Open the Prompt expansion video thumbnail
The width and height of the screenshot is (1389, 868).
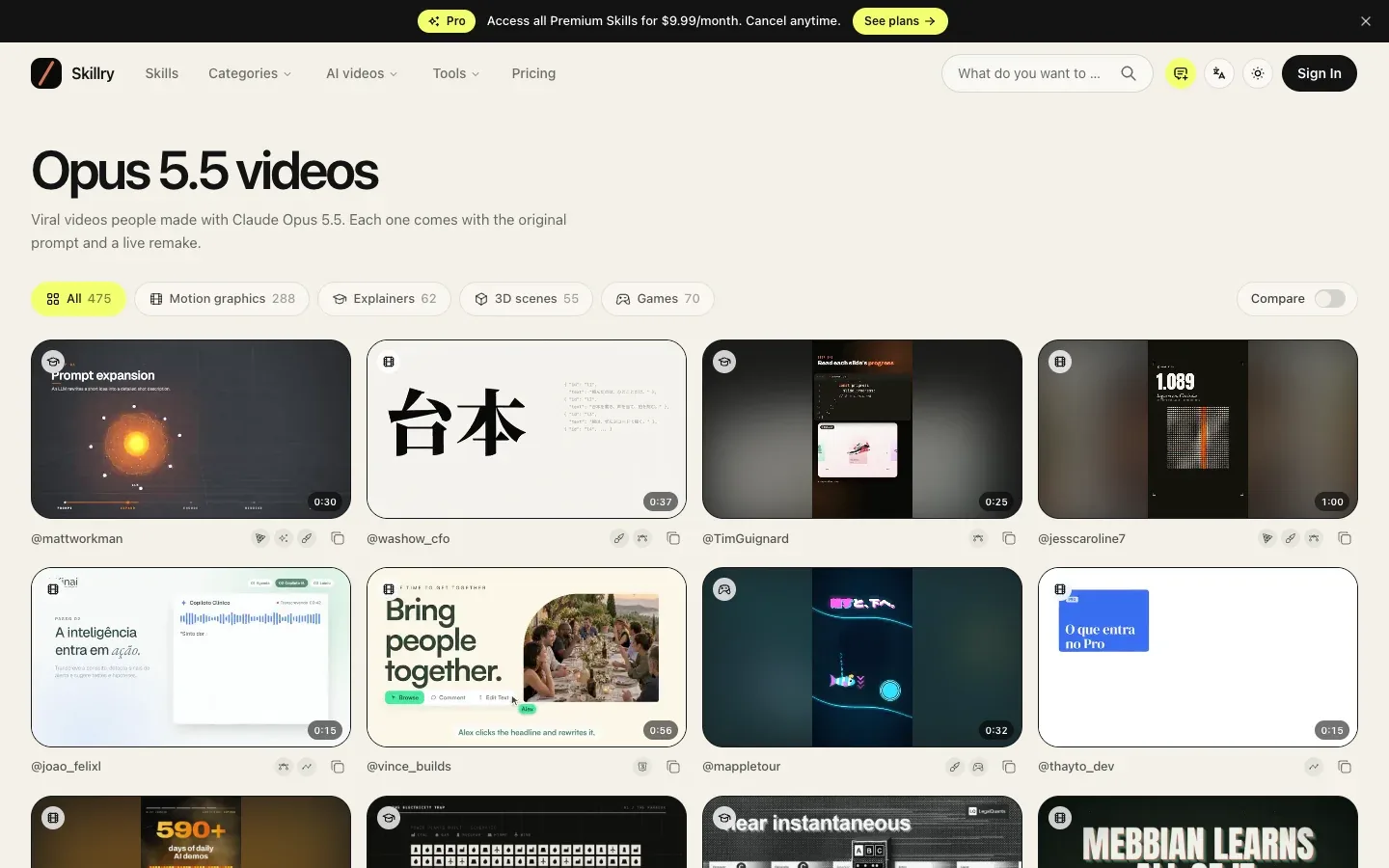tap(191, 429)
